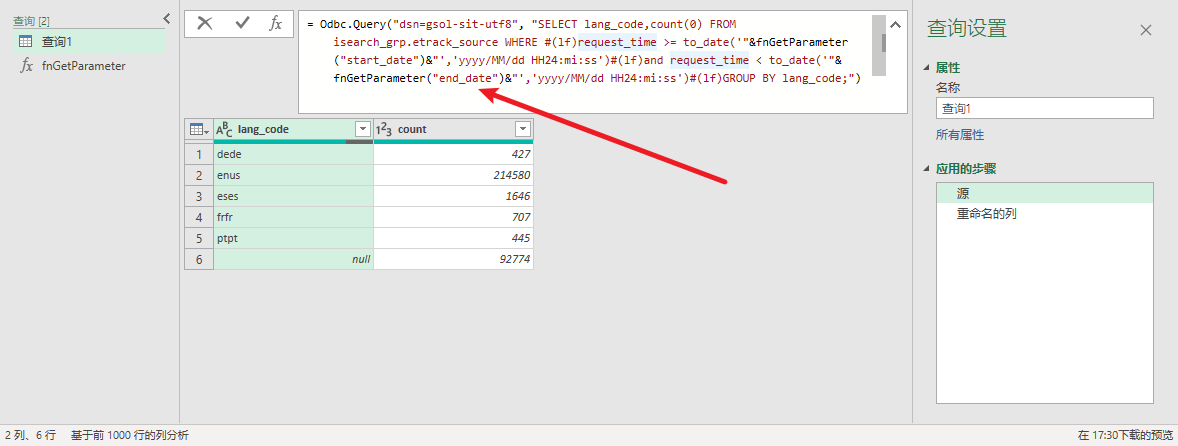Collapse the formula bar using chevron
The image size is (1178, 446).
click(x=895, y=25)
